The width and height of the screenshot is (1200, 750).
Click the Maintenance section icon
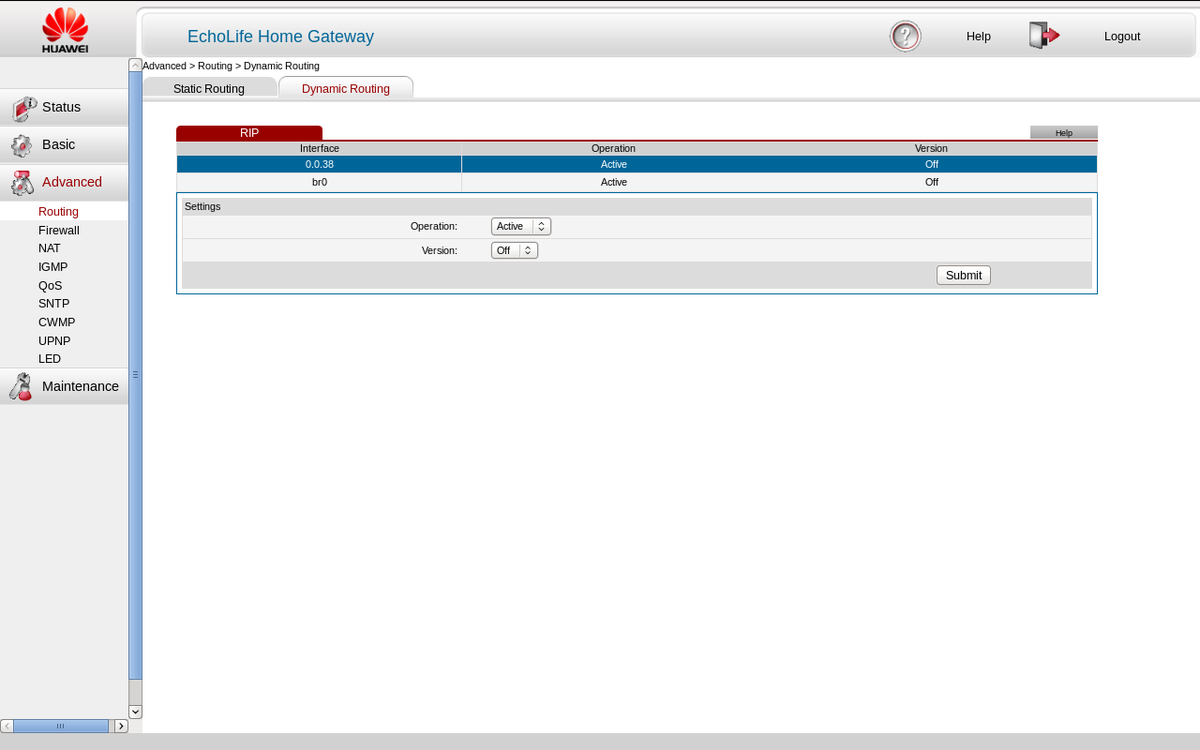point(22,386)
